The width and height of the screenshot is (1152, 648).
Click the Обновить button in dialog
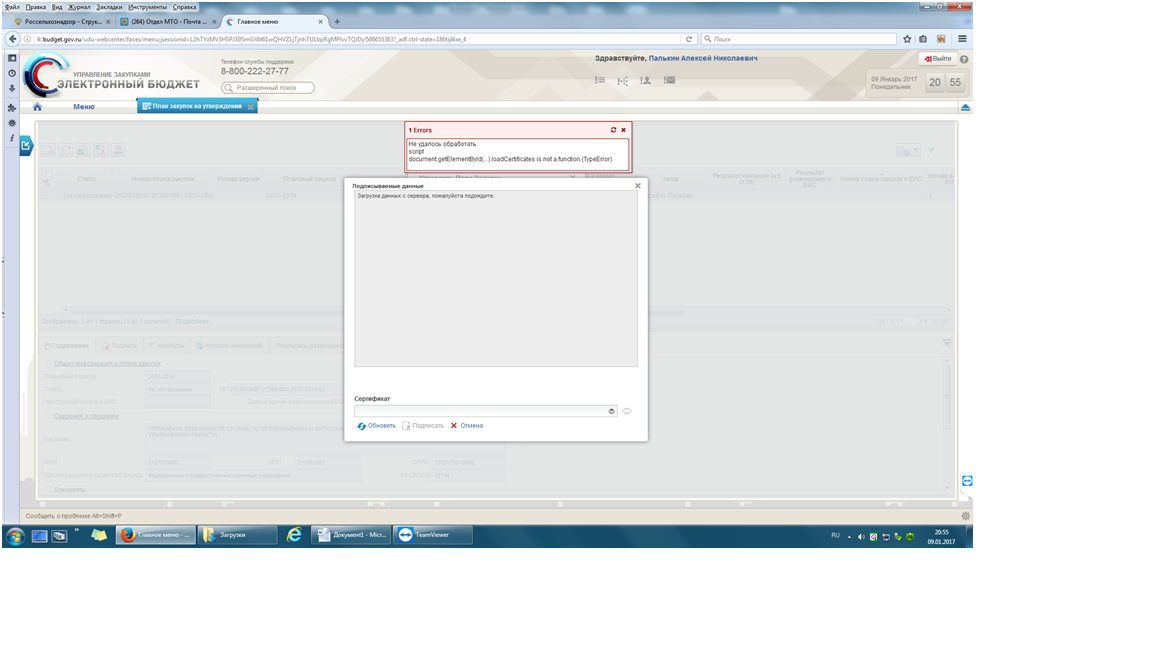coord(376,425)
